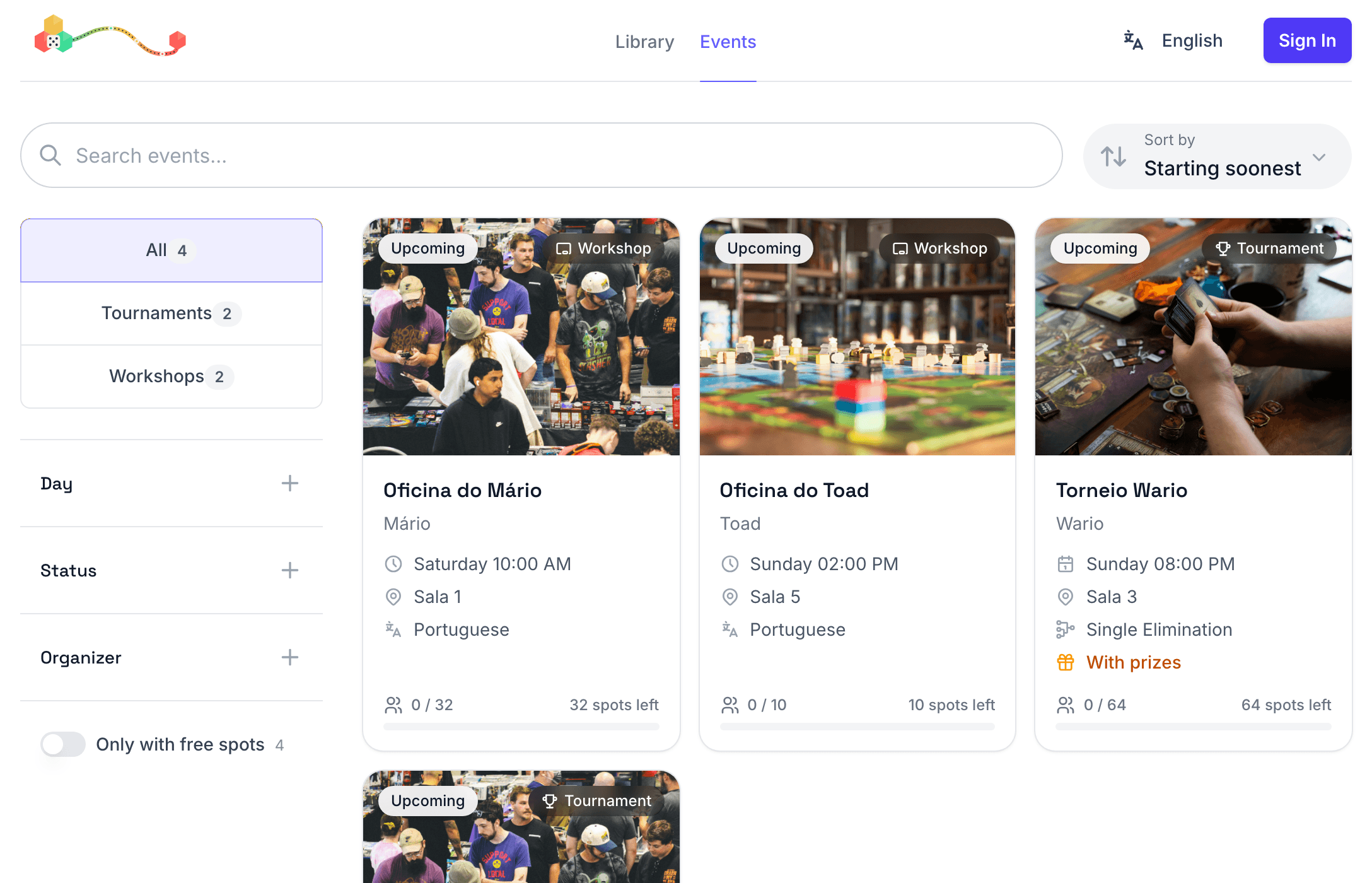The height and width of the screenshot is (883, 1372).
Task: Click '32 spots left' text
Action: click(614, 705)
